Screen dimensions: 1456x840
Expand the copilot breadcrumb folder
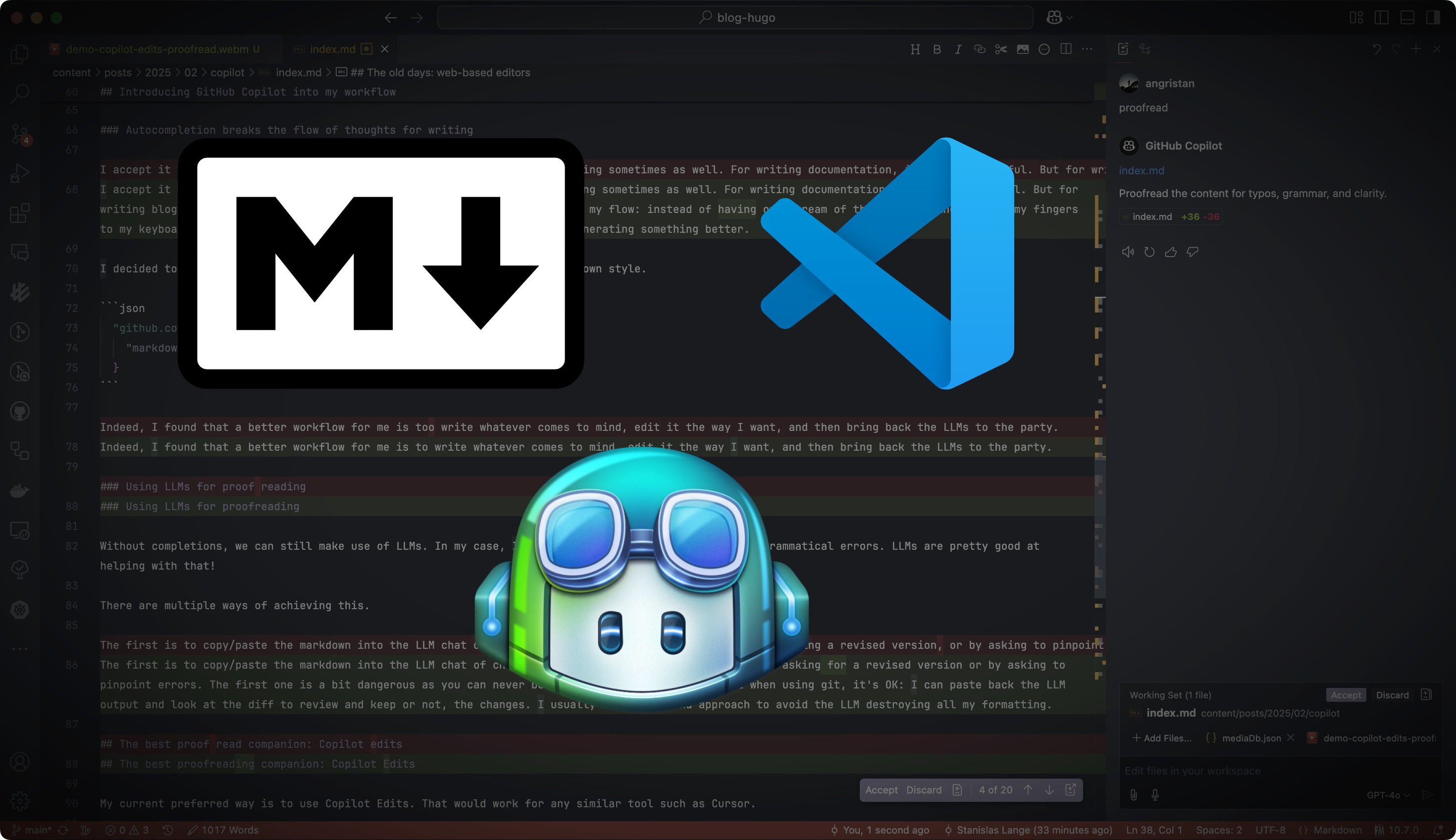(x=227, y=73)
